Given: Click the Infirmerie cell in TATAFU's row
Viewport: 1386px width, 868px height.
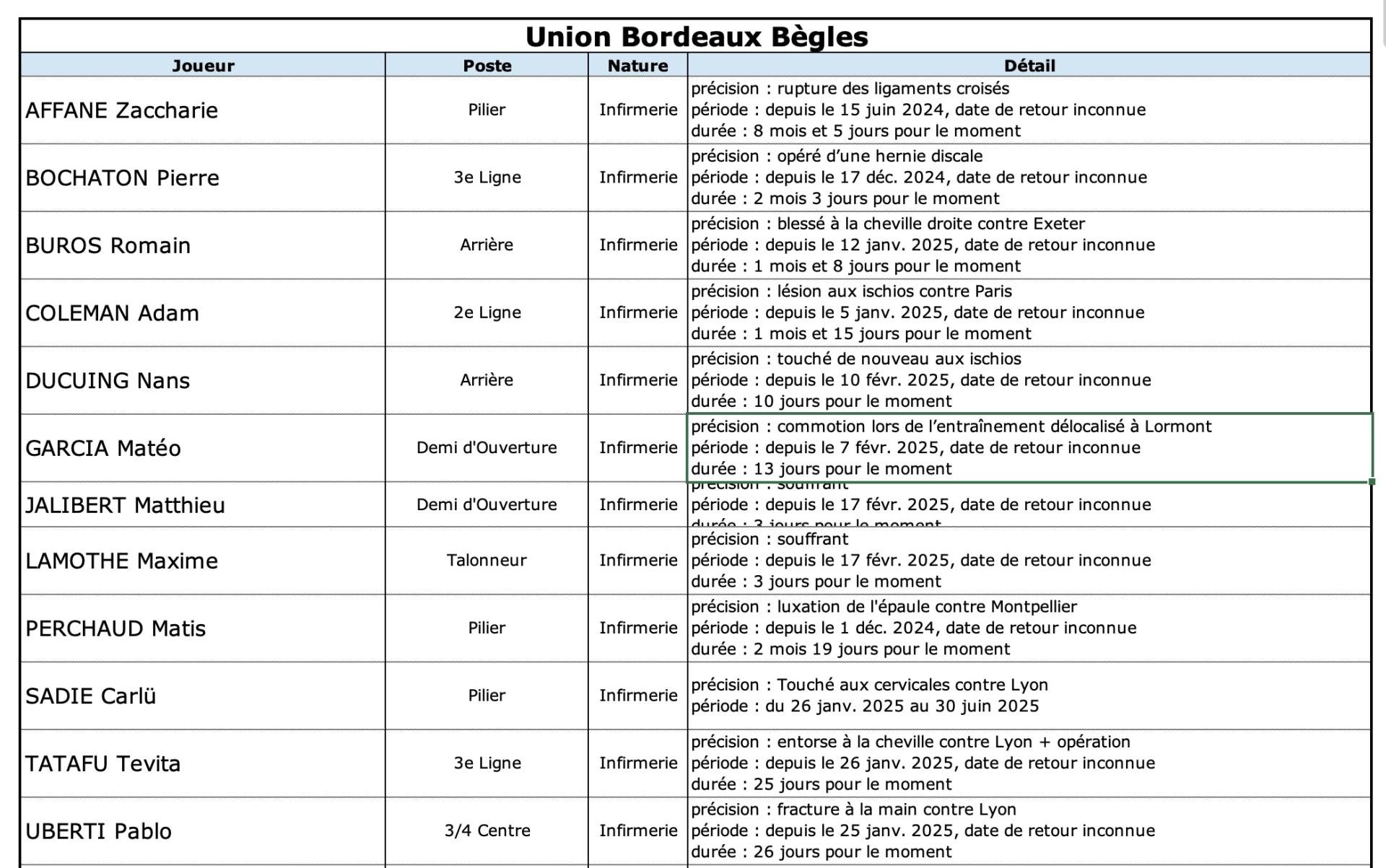Looking at the screenshot, I should pyautogui.click(x=637, y=763).
